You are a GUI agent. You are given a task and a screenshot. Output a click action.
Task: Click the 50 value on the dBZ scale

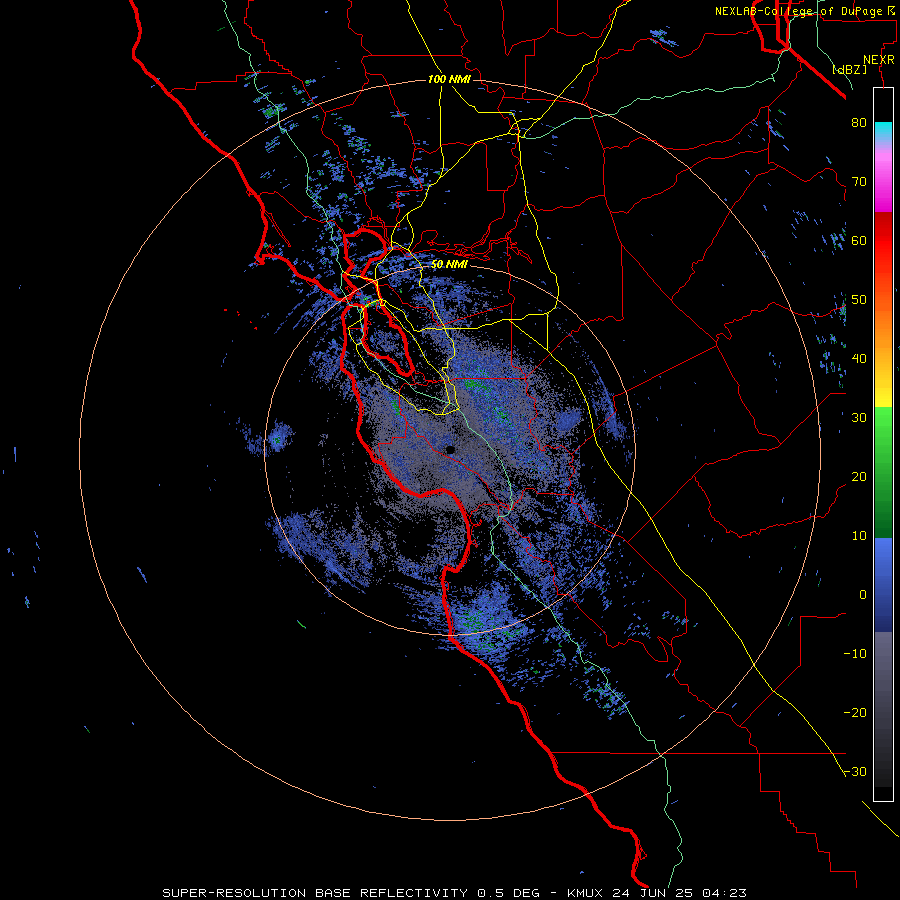pos(859,300)
